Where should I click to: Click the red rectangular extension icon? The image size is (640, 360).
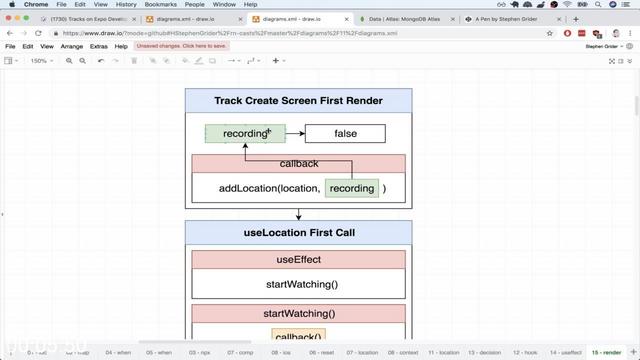click(582, 33)
